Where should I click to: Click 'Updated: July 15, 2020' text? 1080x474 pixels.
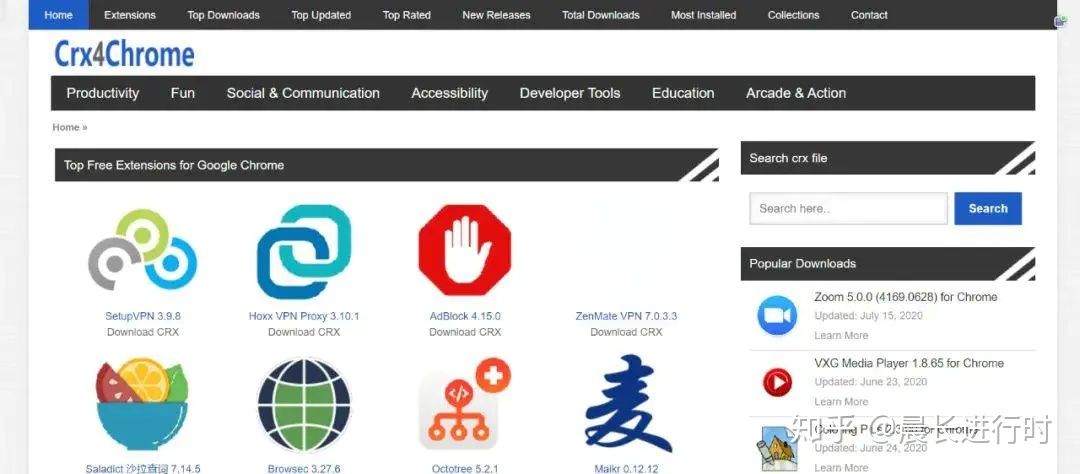(868, 316)
